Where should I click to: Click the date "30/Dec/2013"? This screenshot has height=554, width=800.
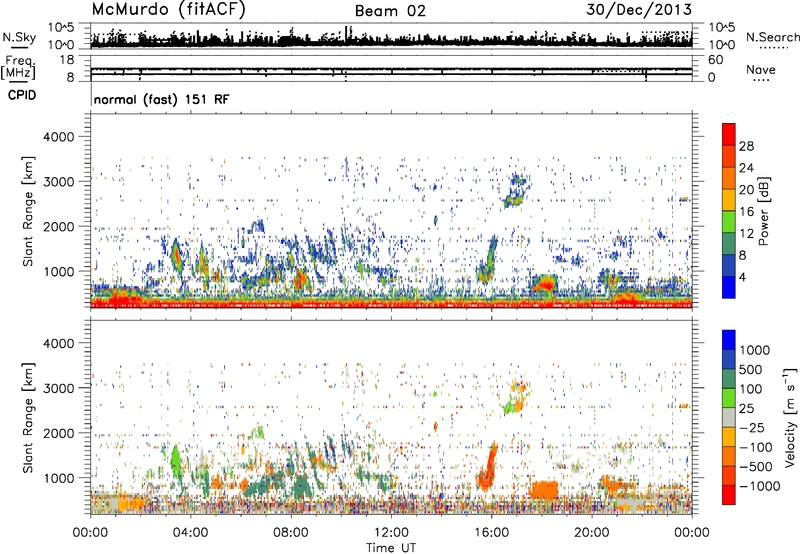[x=639, y=10]
